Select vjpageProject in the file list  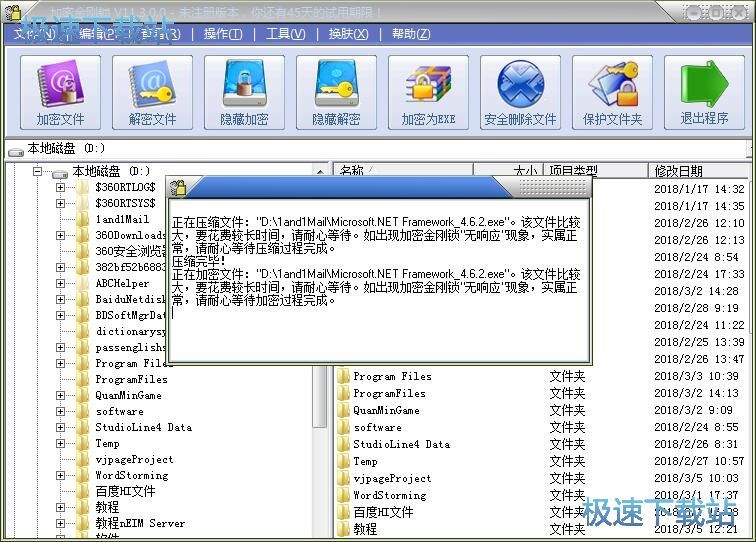[x=392, y=478]
